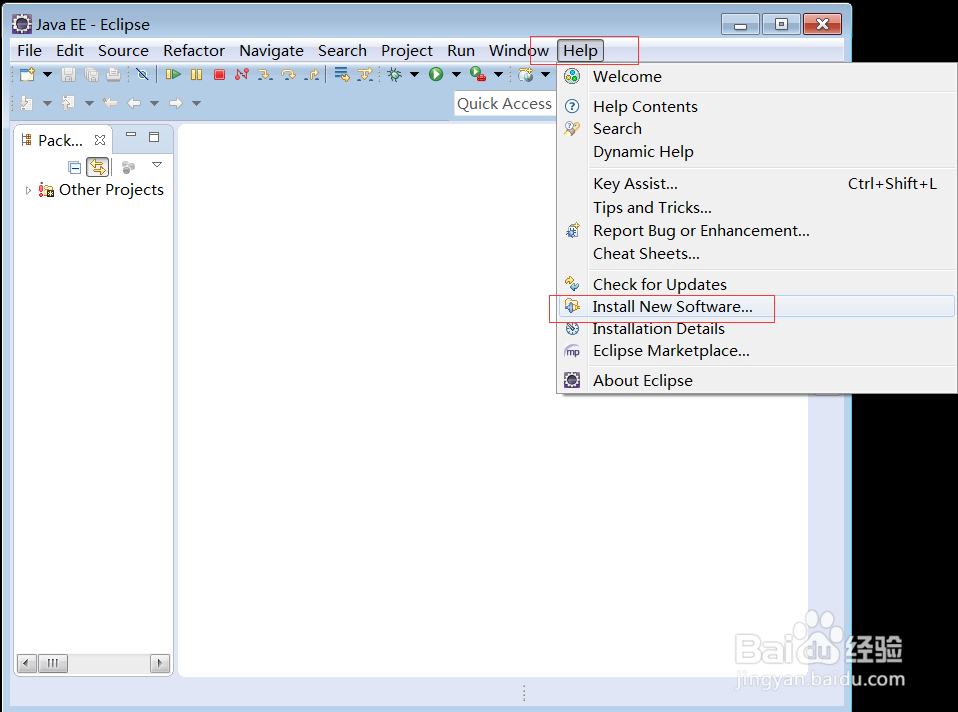
Task: Open the green Run dropdown arrow
Action: coord(456,75)
